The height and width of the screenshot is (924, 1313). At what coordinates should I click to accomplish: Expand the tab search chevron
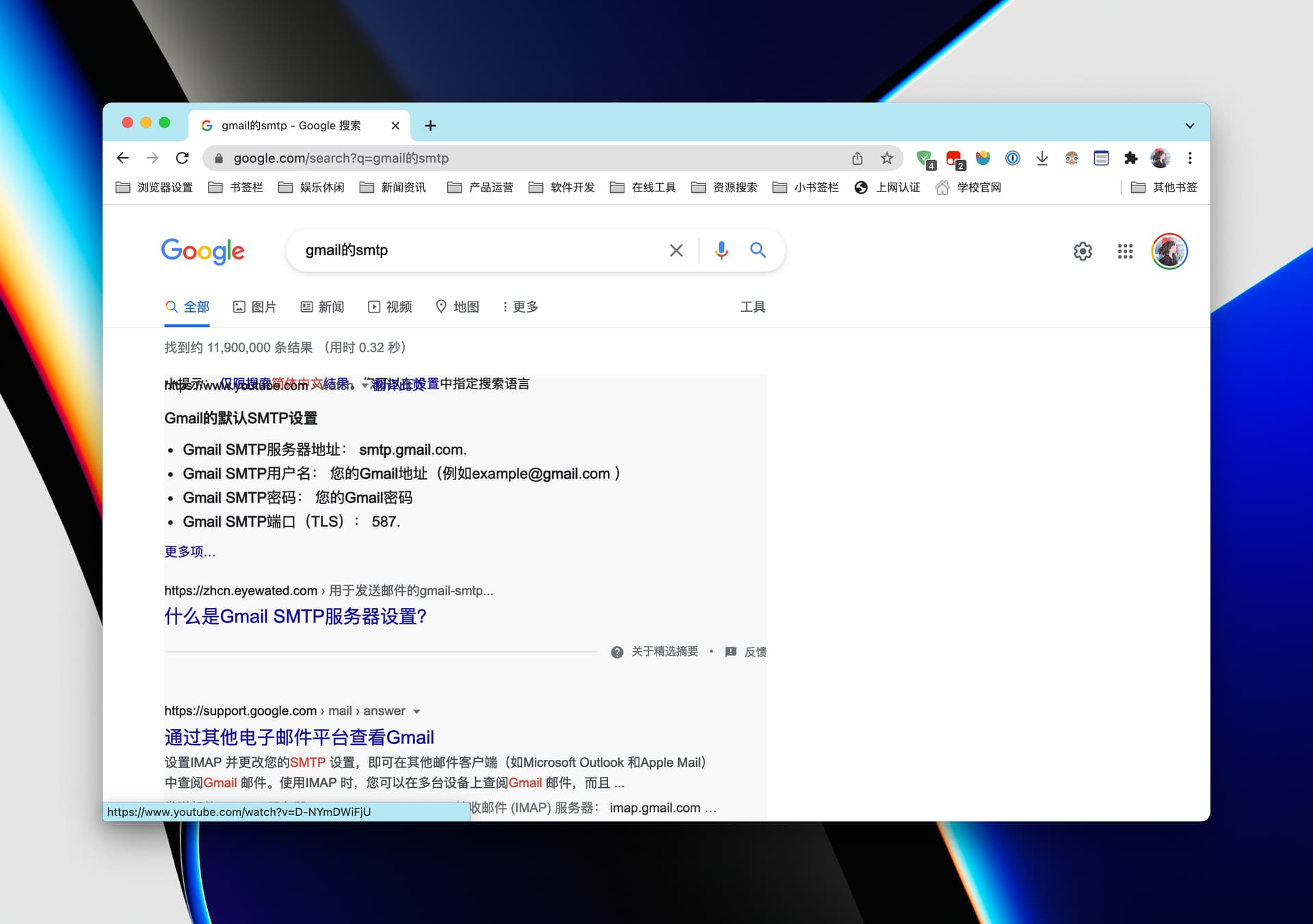click(1190, 126)
